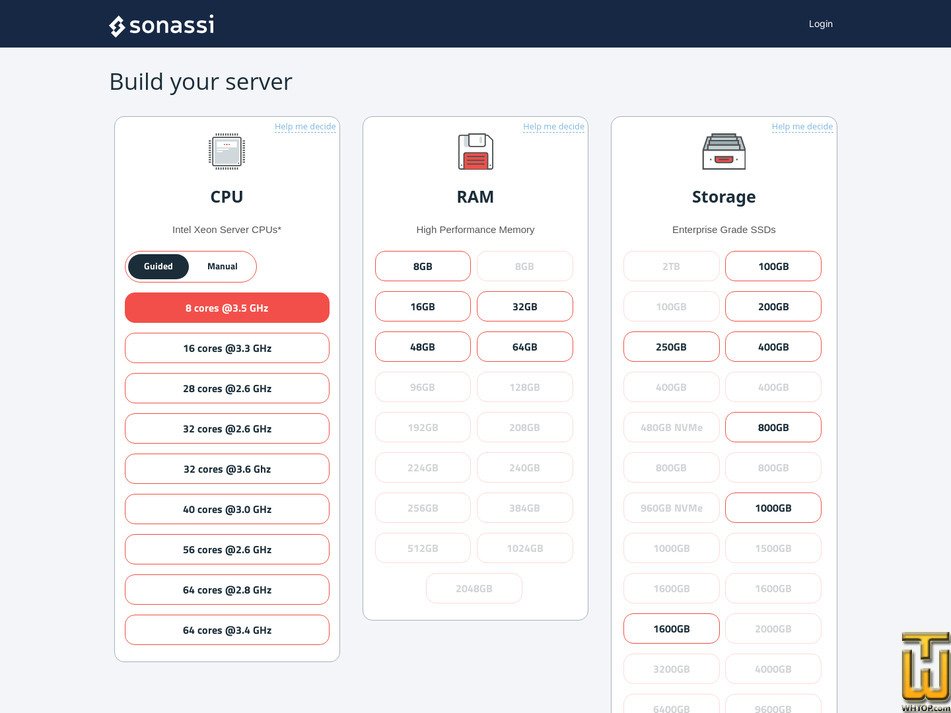
Task: Open Help me decide for RAM
Action: pyautogui.click(x=554, y=127)
